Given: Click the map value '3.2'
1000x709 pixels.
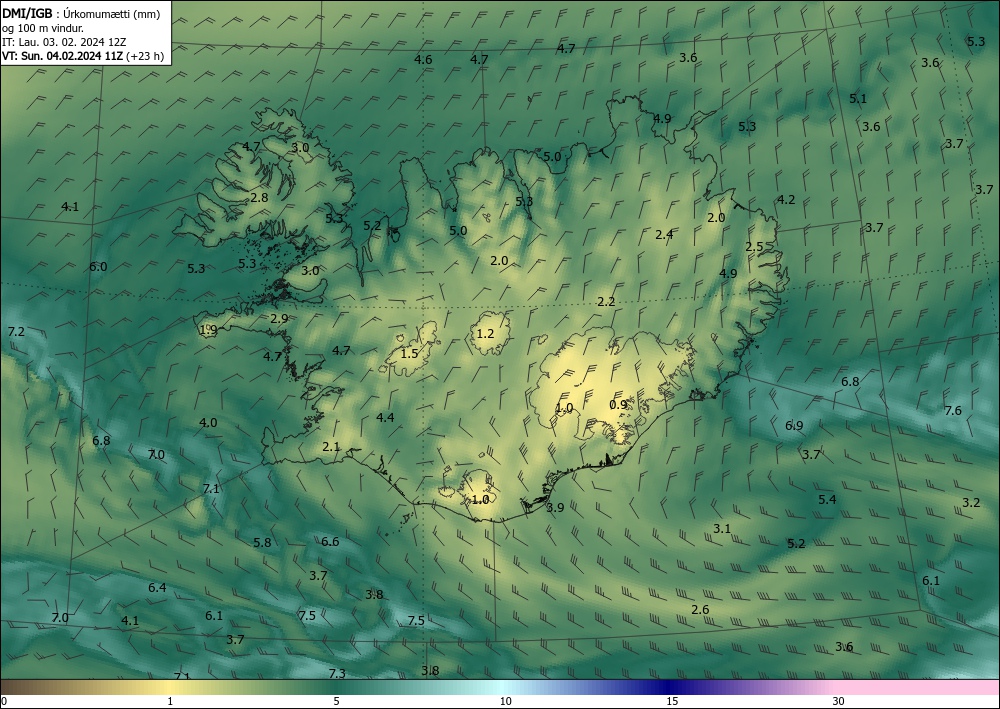Looking at the screenshot, I should click(971, 502).
